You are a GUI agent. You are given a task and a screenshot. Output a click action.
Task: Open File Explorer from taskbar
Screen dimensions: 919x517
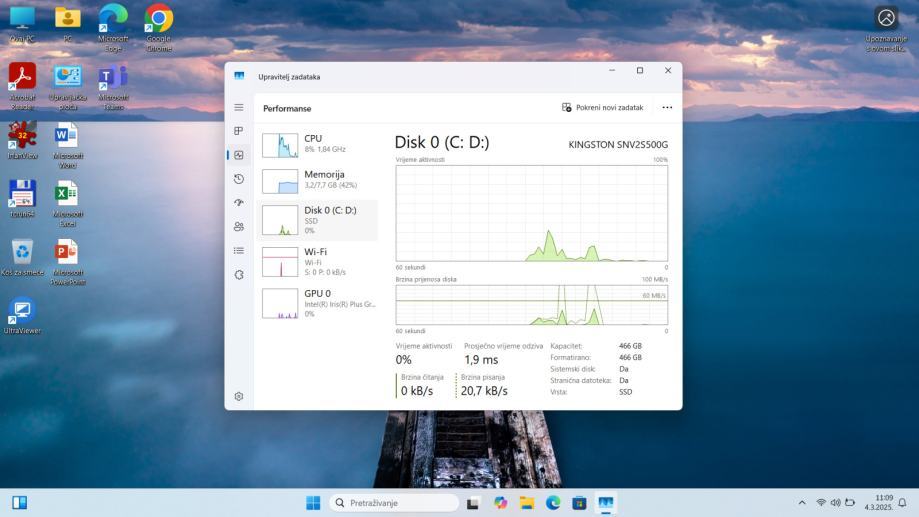tap(527, 502)
